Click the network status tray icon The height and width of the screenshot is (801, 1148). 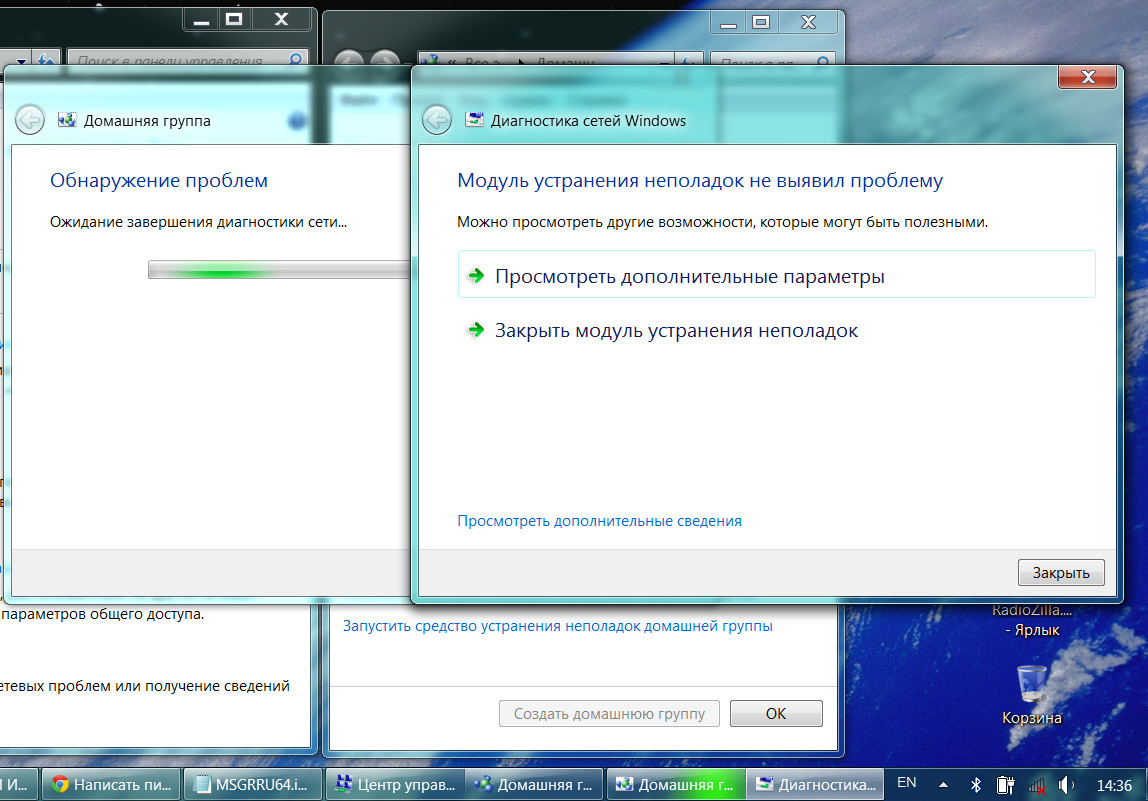pyautogui.click(x=1037, y=784)
